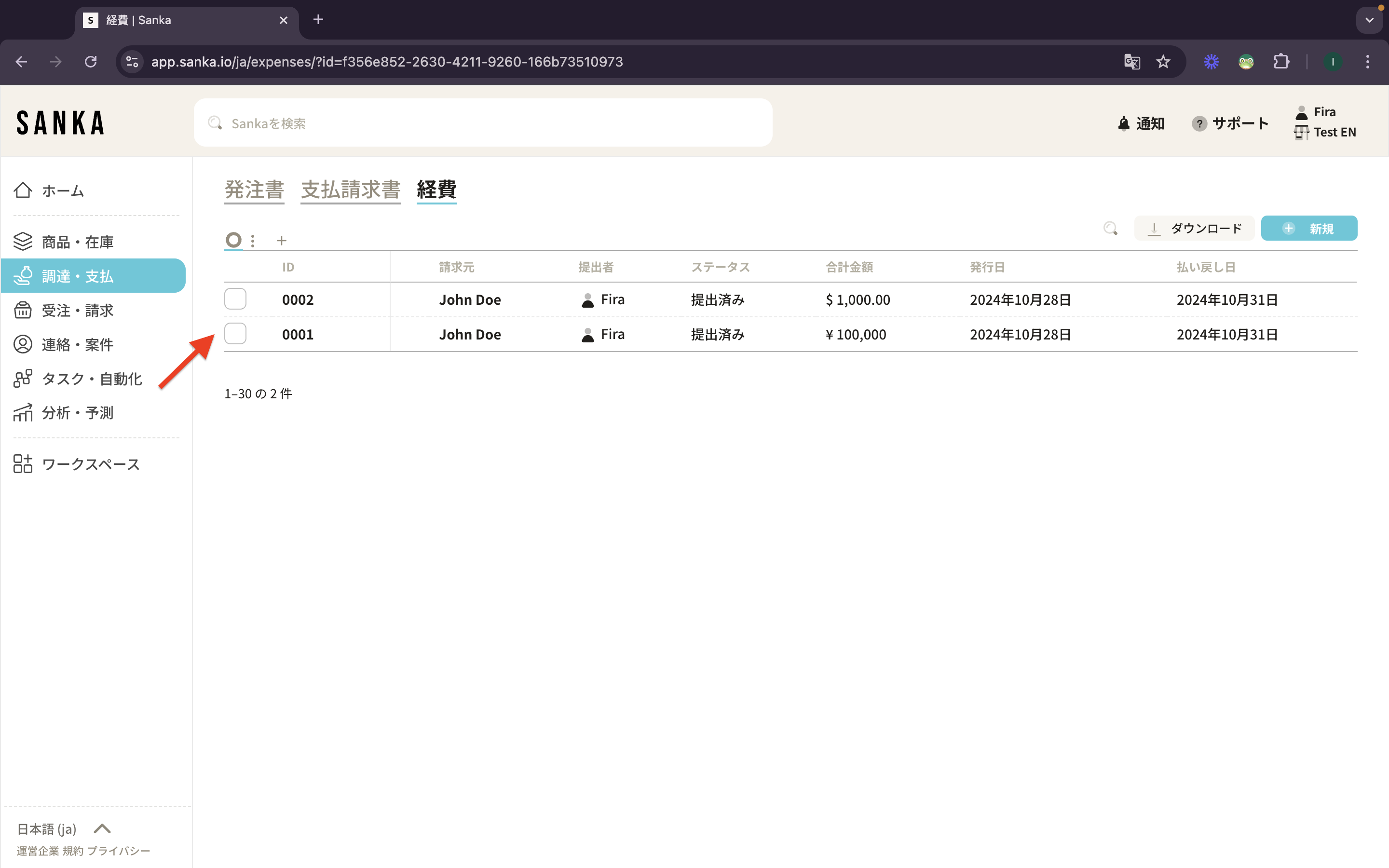1389x868 pixels.
Task: Open 受注・請求 from the sidebar
Action: click(x=78, y=311)
